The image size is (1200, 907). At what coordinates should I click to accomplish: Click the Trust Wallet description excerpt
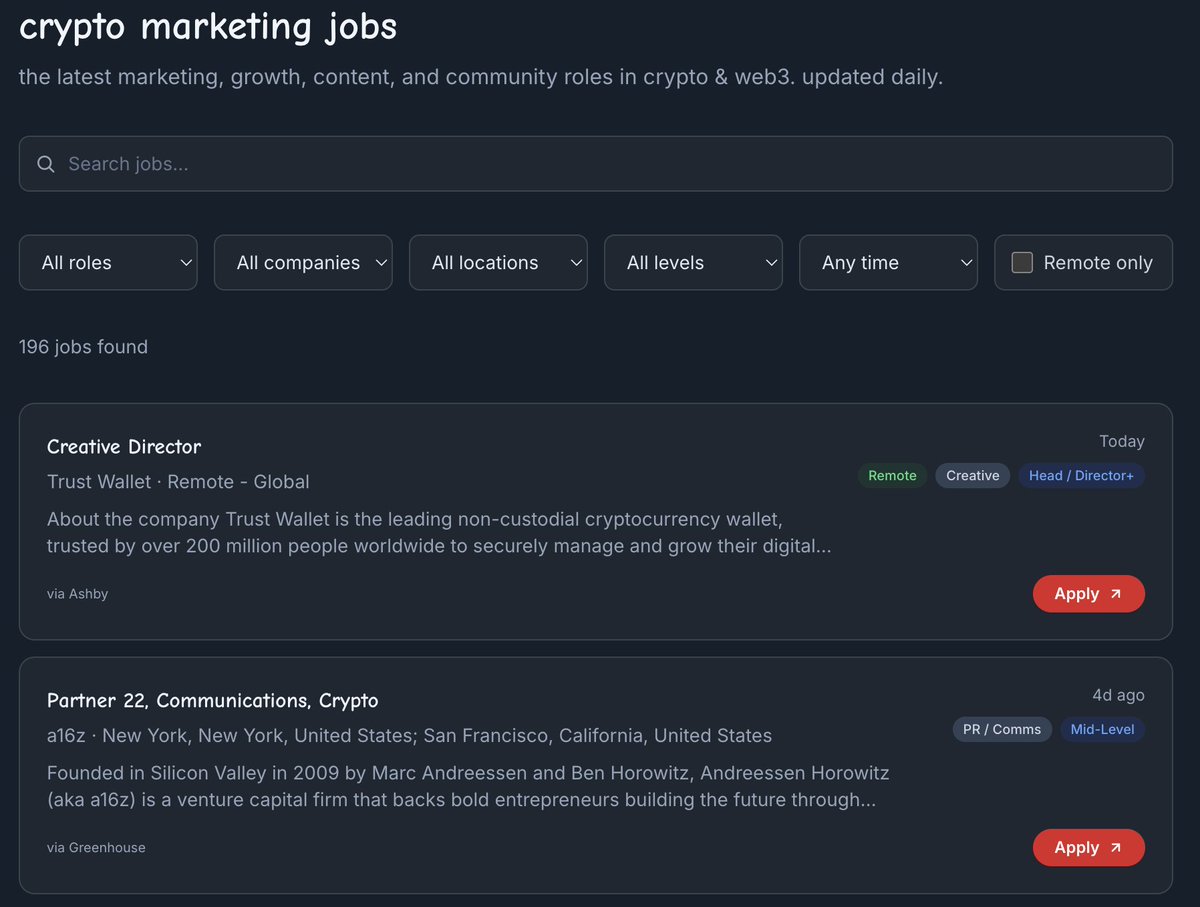pyautogui.click(x=439, y=533)
